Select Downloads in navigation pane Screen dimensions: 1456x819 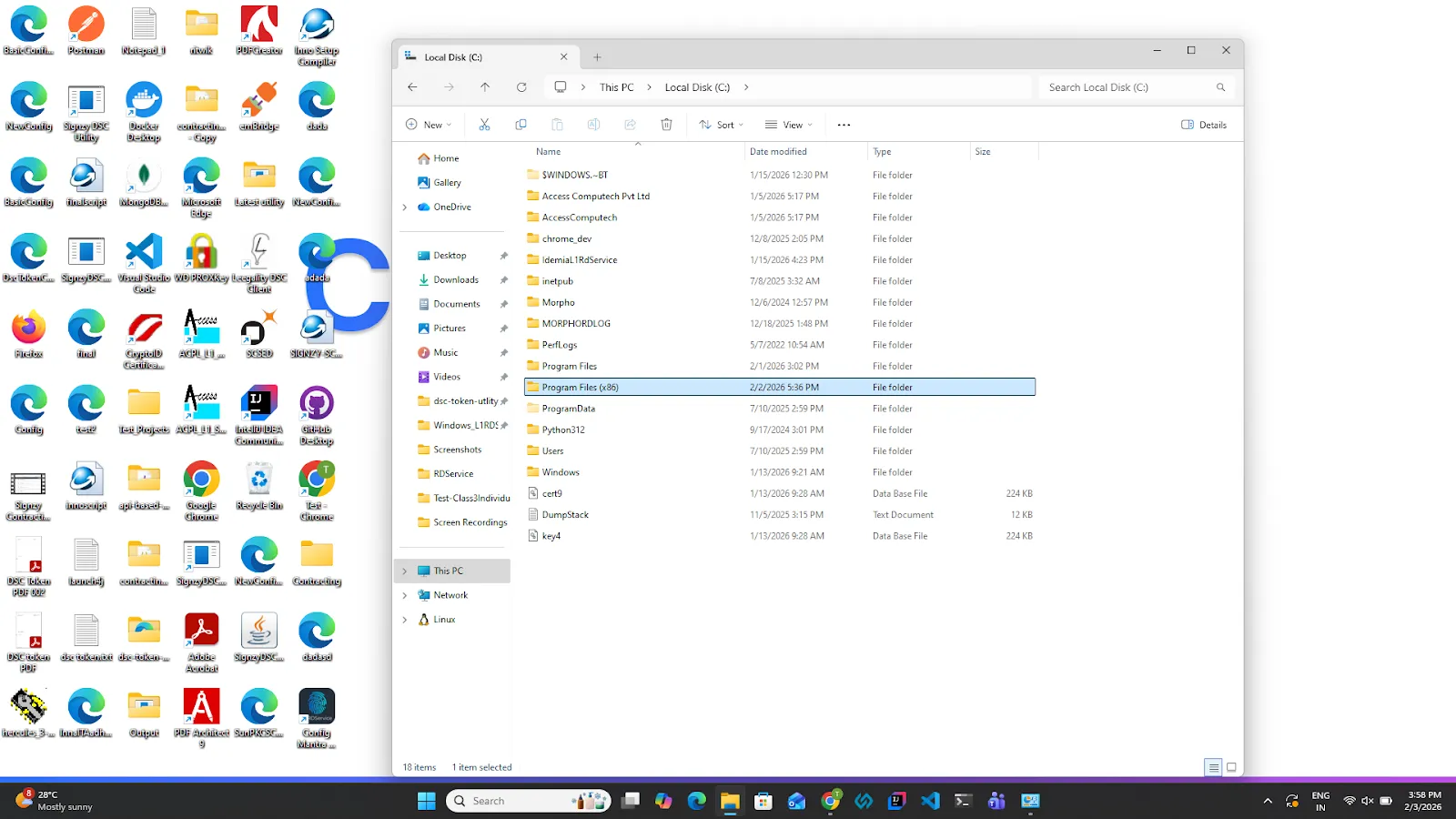tap(456, 280)
